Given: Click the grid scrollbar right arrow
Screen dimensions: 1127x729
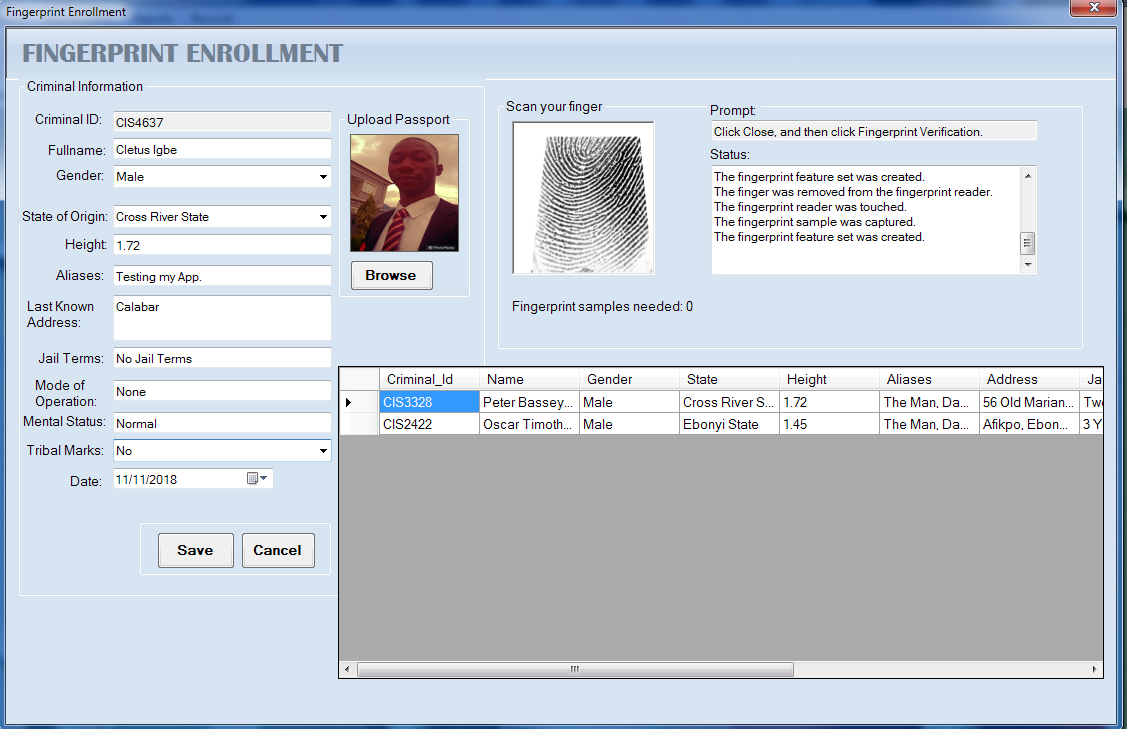Looking at the screenshot, I should [x=1094, y=670].
